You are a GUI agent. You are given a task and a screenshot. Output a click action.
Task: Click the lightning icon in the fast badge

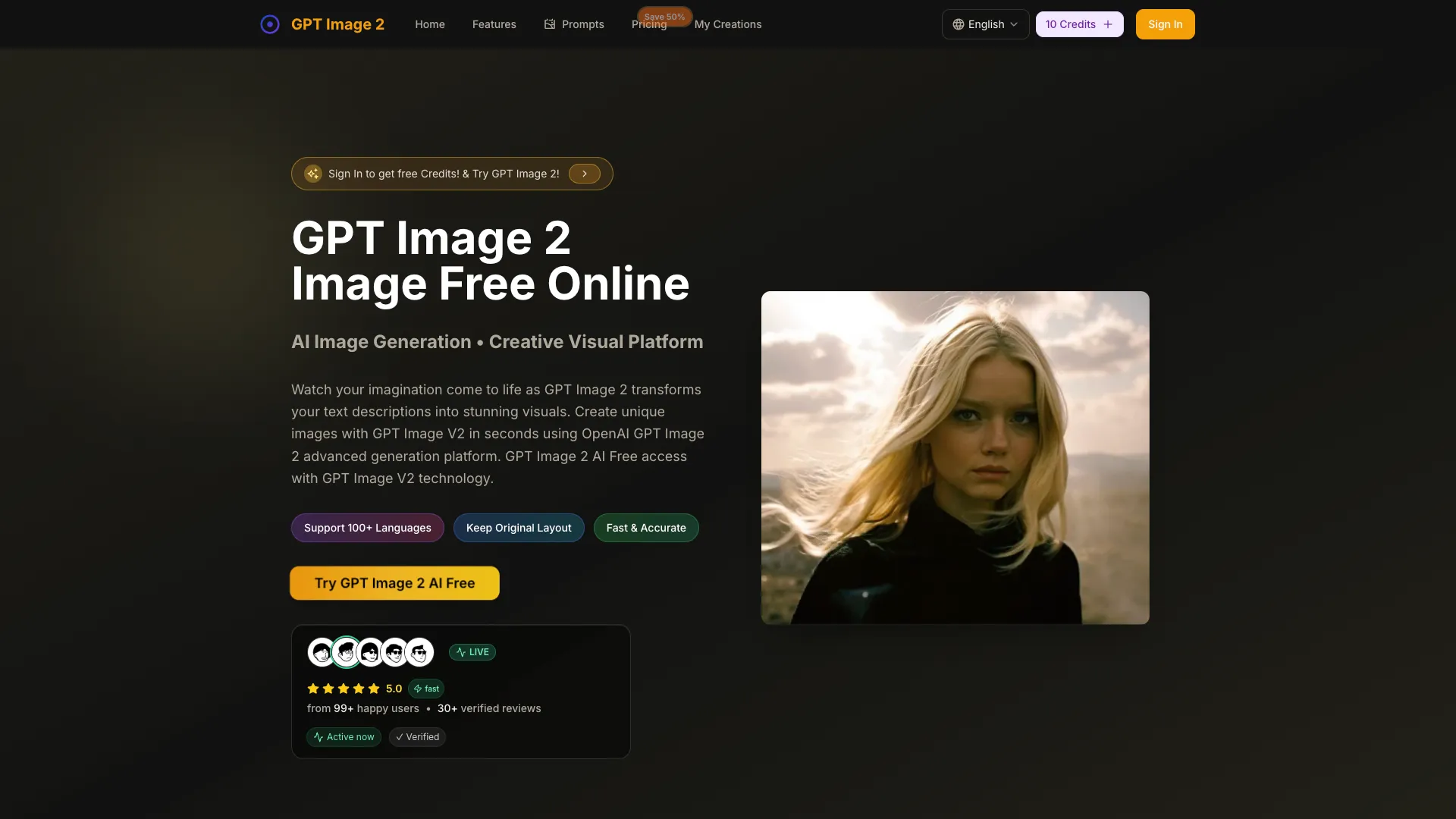pos(417,689)
